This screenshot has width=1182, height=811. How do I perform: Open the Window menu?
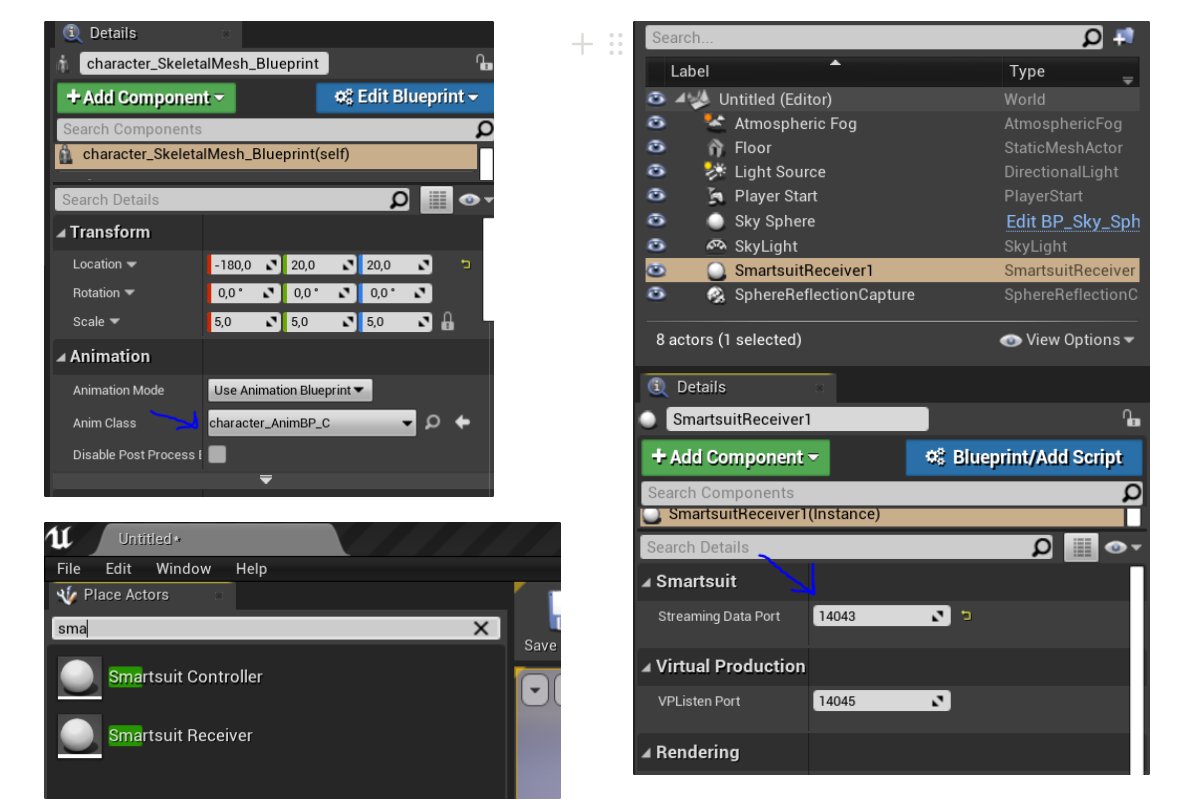(x=183, y=569)
